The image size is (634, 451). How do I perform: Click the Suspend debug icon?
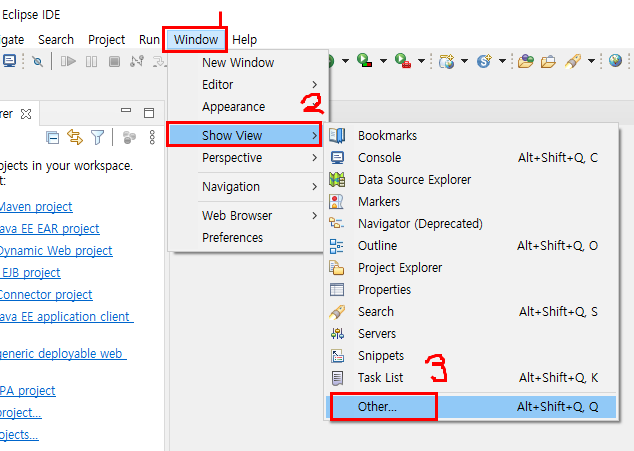[x=91, y=61]
